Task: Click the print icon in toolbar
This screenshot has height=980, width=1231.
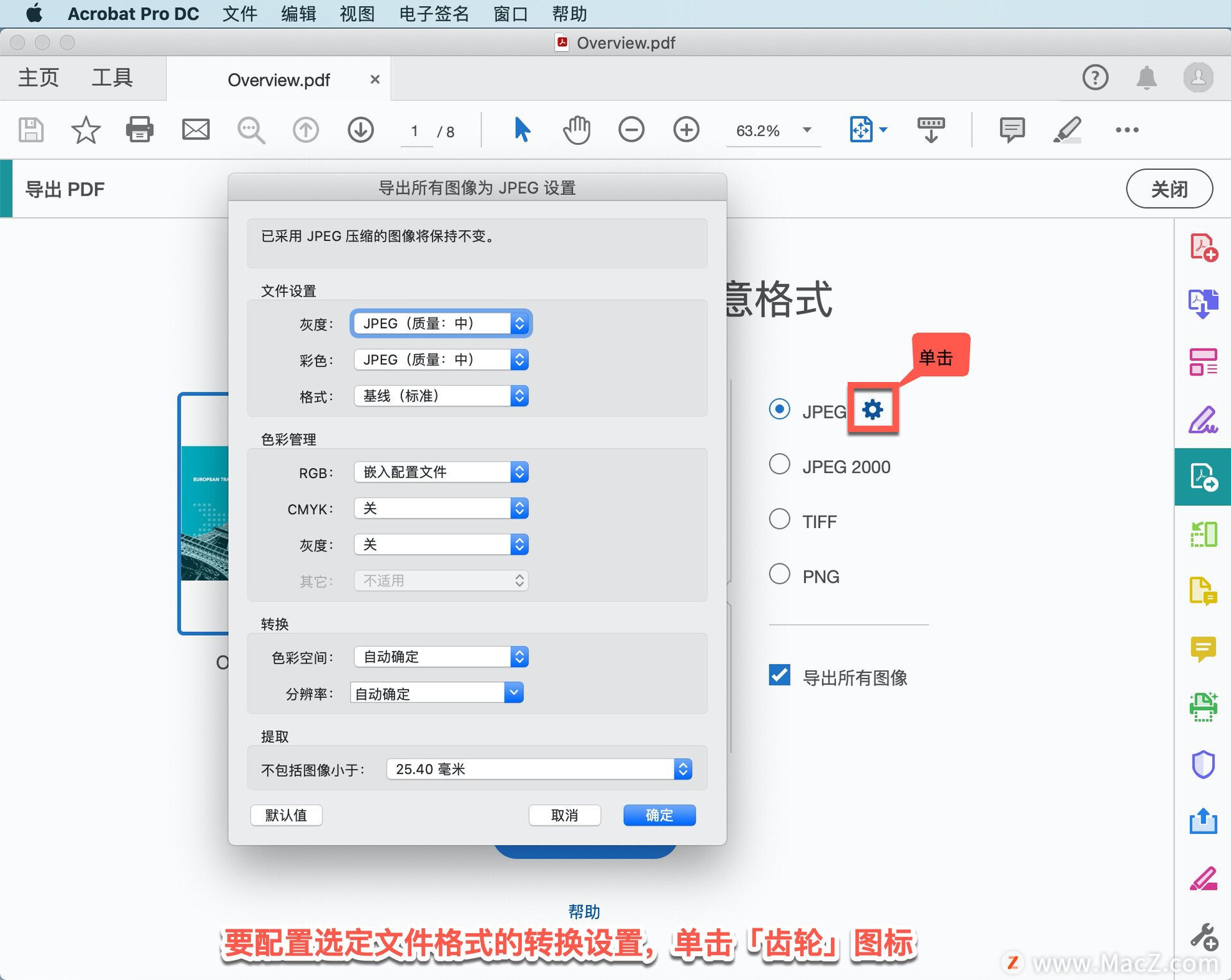Action: 139,130
